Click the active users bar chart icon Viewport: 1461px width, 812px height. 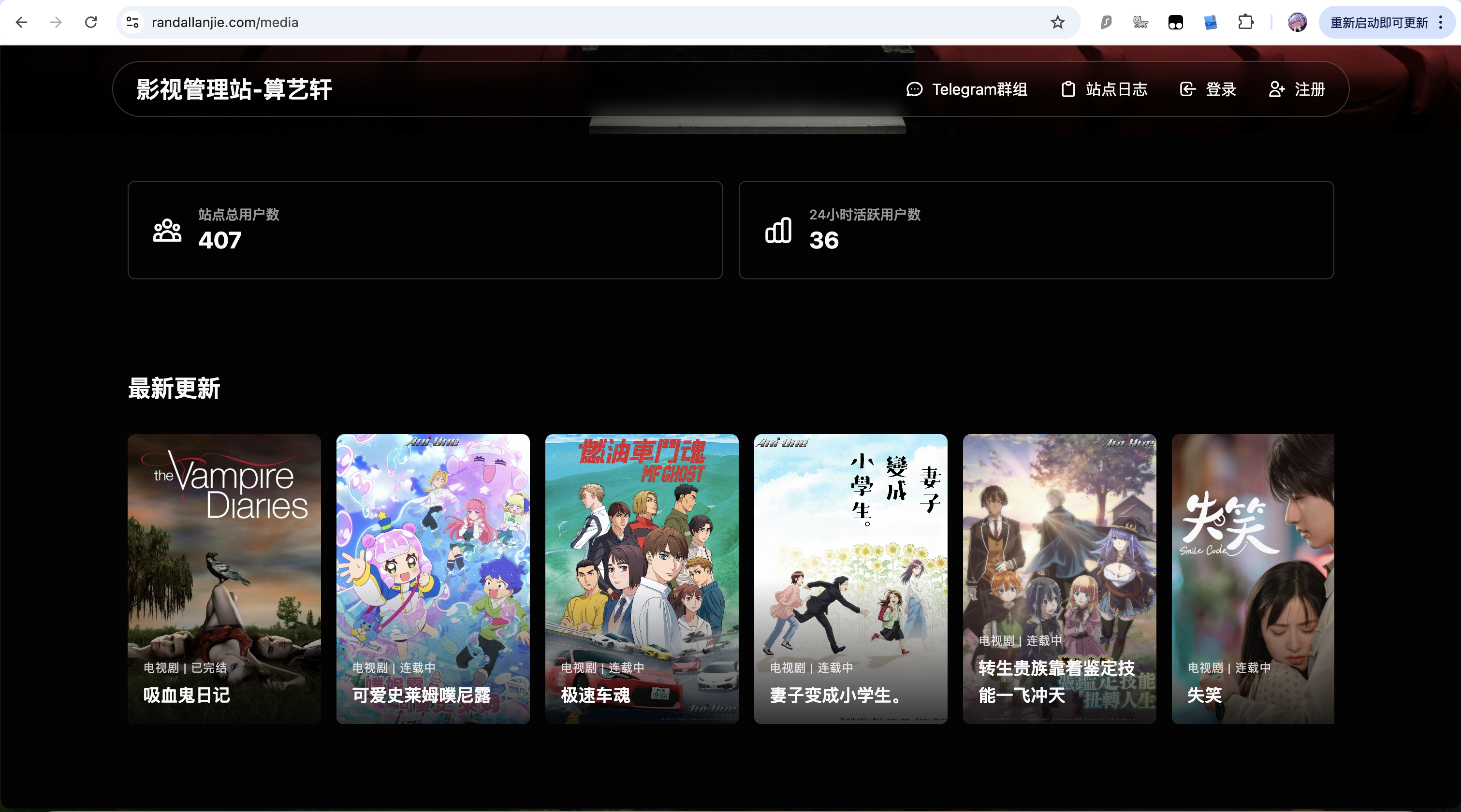(778, 230)
